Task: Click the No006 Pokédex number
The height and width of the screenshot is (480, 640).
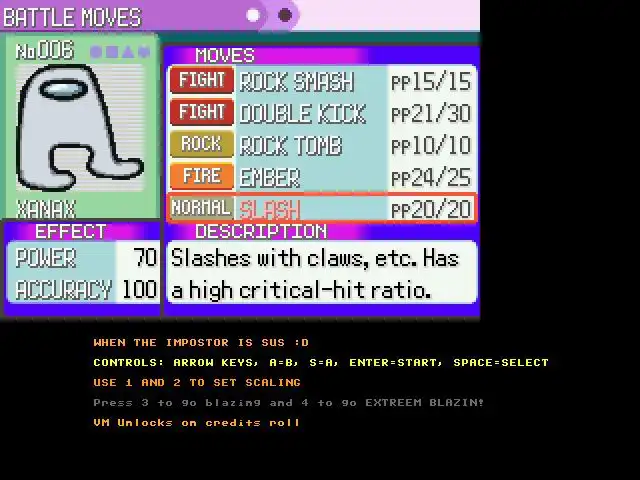Action: point(45,51)
